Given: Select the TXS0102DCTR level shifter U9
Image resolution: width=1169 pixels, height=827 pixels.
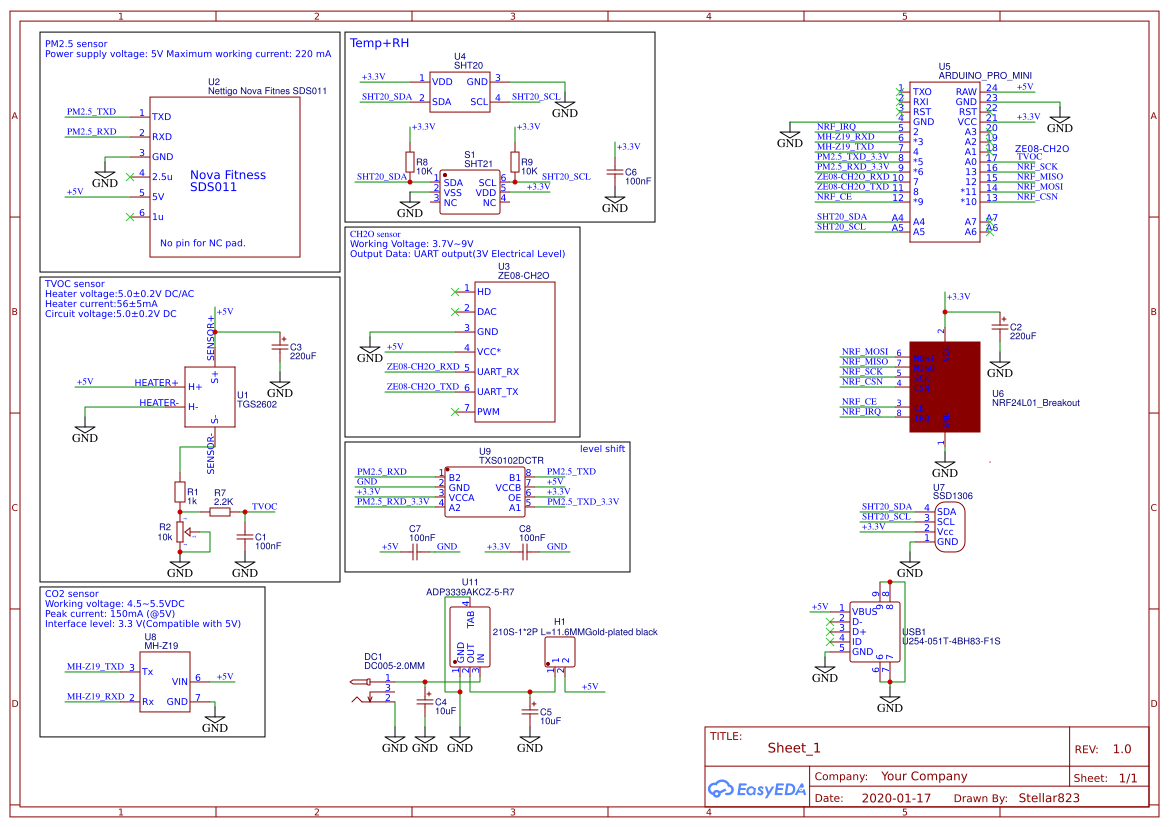Looking at the screenshot, I should pyautogui.click(x=485, y=490).
